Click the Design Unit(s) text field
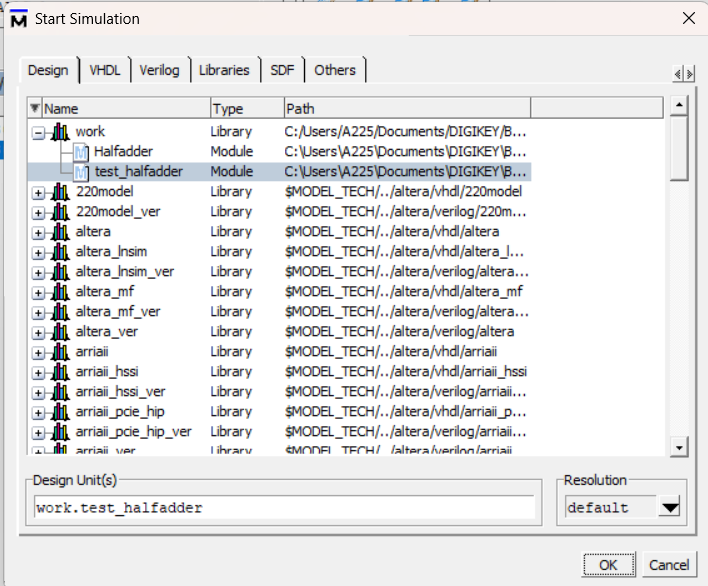 click(x=284, y=508)
